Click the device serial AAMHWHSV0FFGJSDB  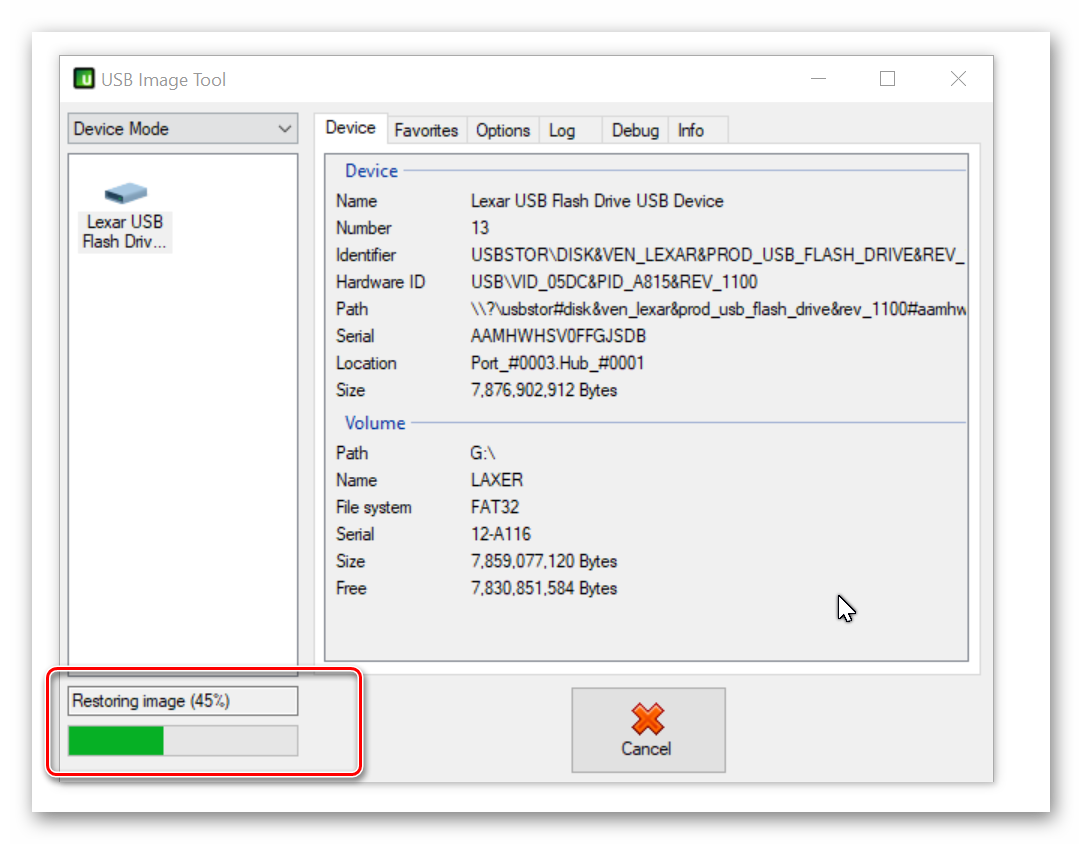click(558, 336)
